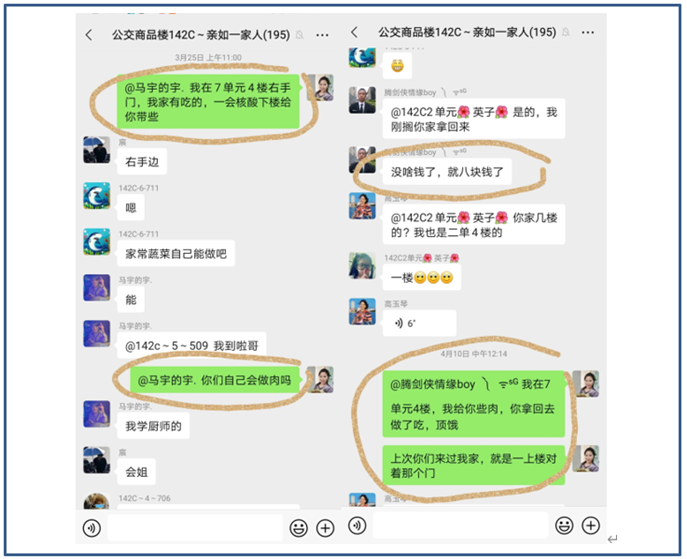Image resolution: width=687 pixels, height=559 pixels.
Task: Tap the green '你们自己会做肉吗' message bubble
Action: (x=214, y=380)
